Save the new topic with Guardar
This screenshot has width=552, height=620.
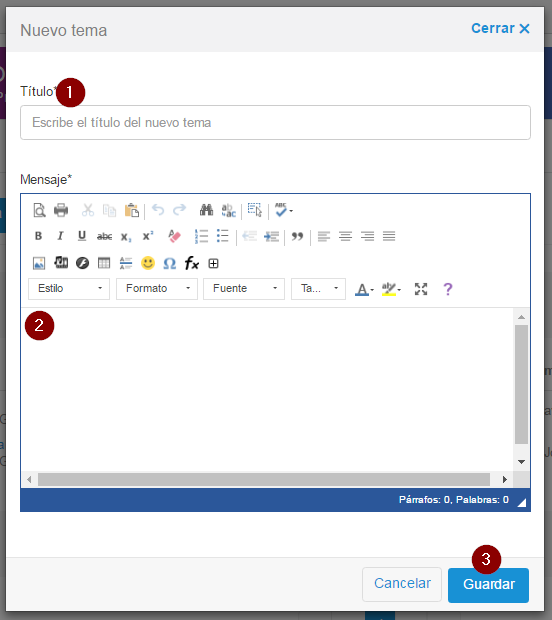click(488, 585)
